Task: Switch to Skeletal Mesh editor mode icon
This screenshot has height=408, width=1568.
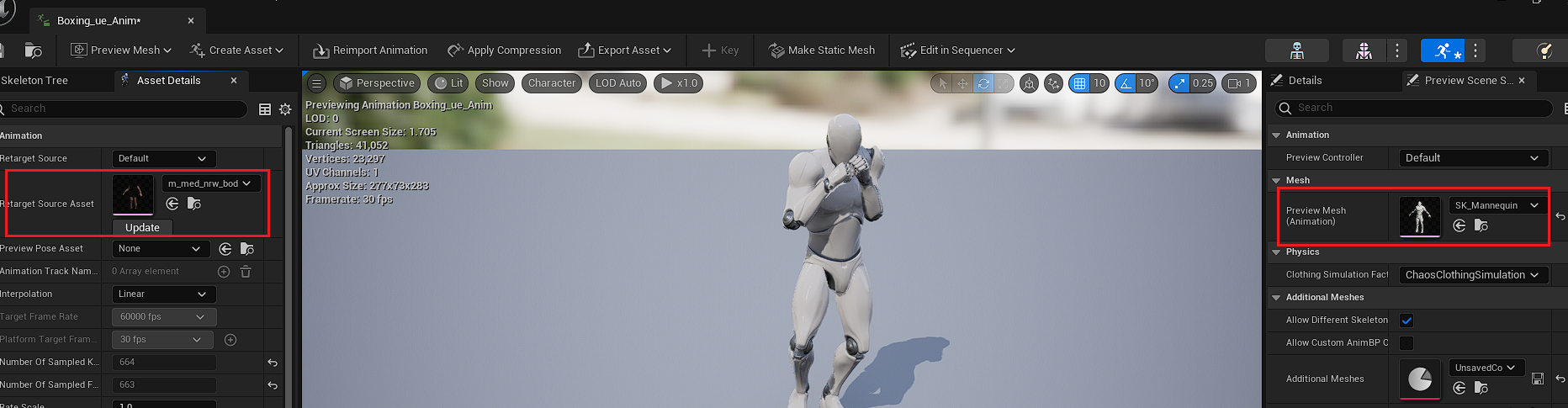Action: click(1364, 50)
